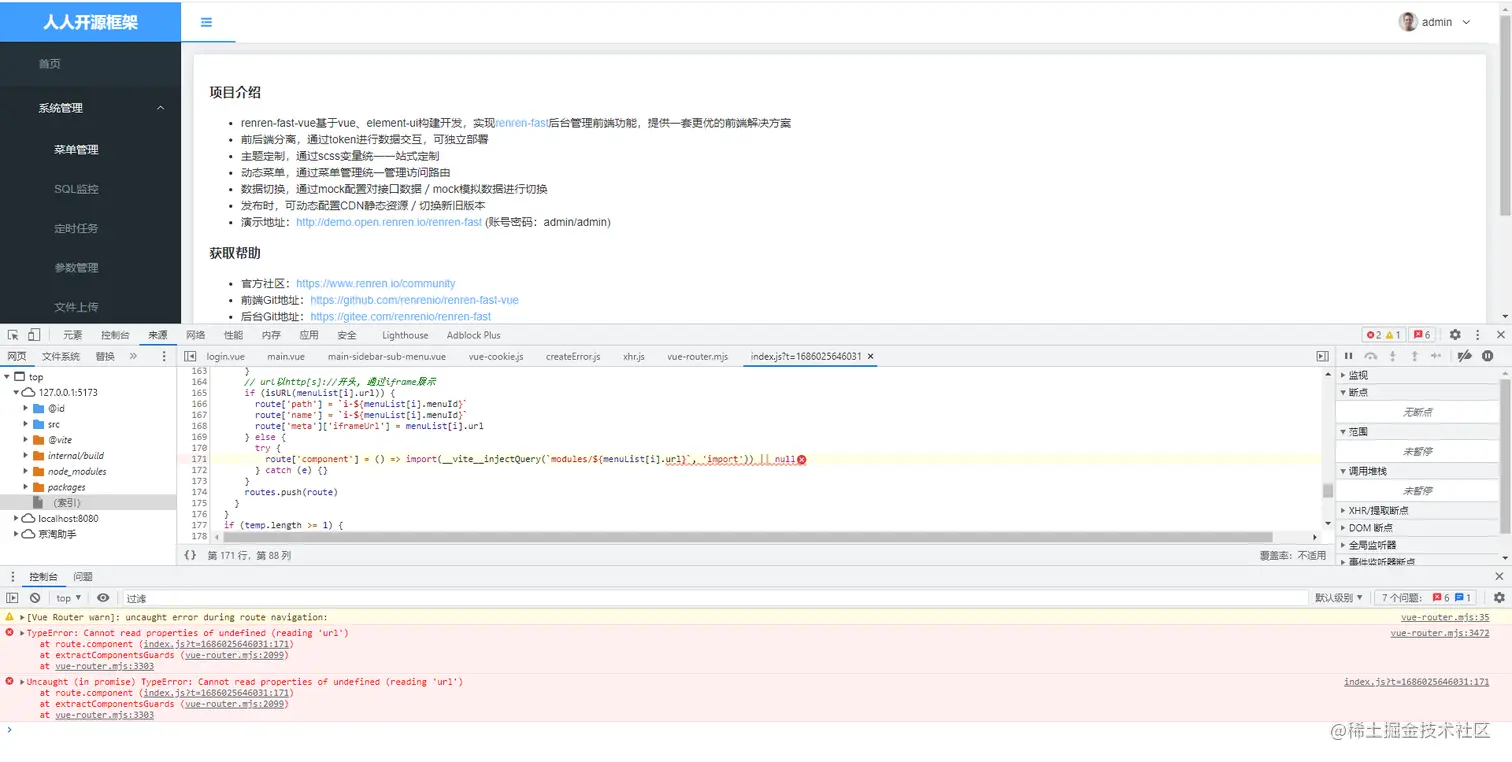Click the red error count badge showing 2 and 1
Viewport: 1512px width, 762px height.
click(1384, 335)
